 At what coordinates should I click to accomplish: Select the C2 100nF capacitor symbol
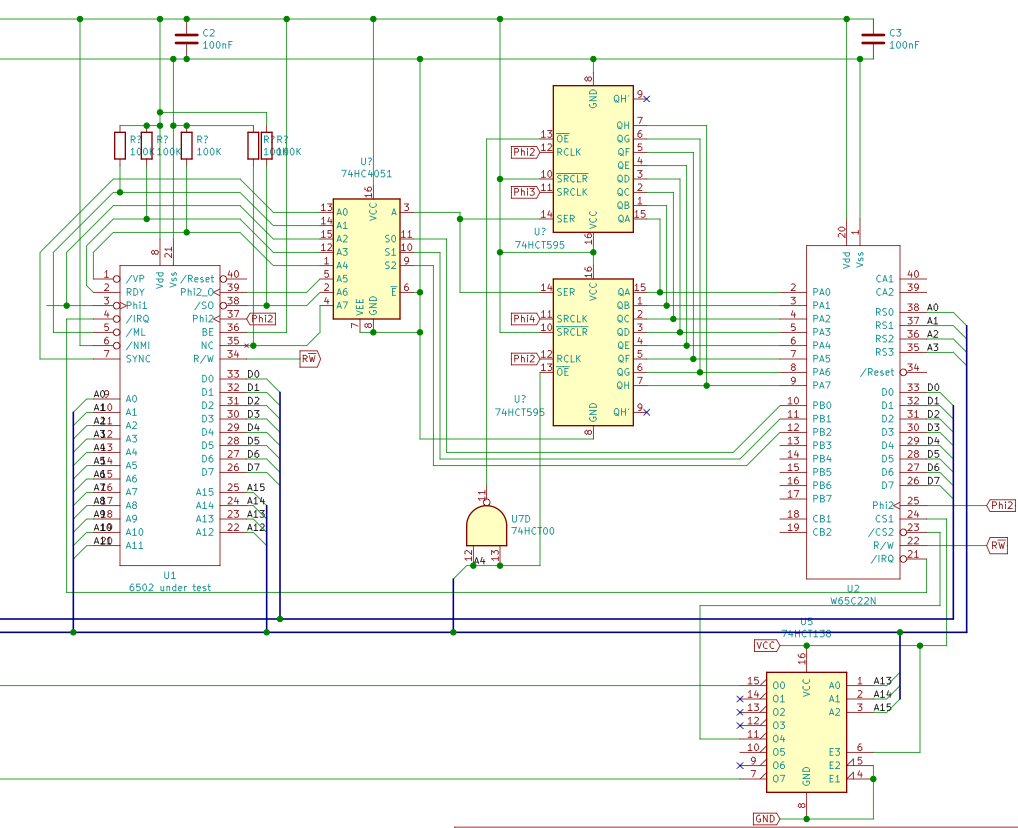click(x=185, y=39)
